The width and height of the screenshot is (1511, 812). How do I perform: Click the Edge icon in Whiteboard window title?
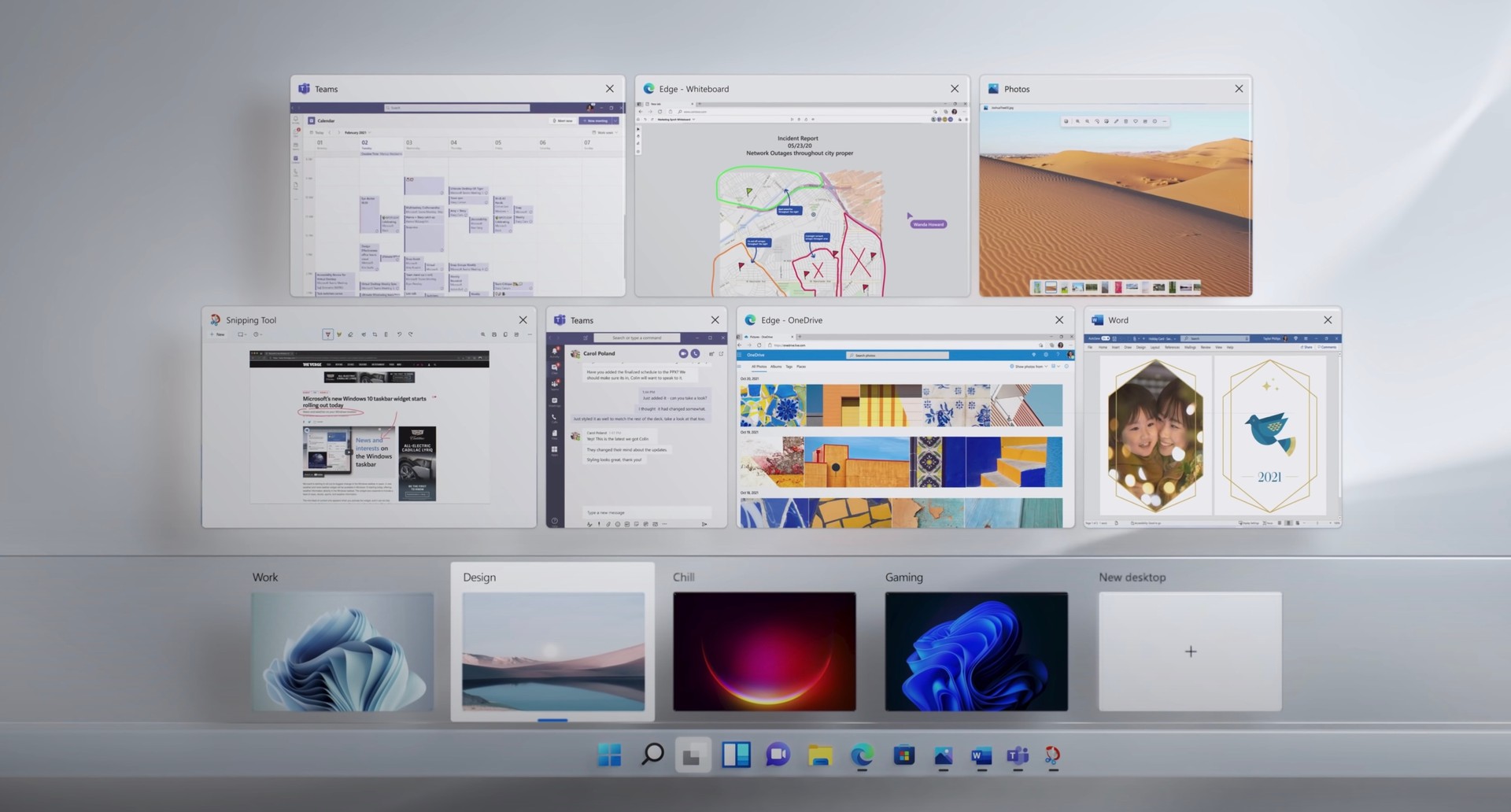pos(648,89)
